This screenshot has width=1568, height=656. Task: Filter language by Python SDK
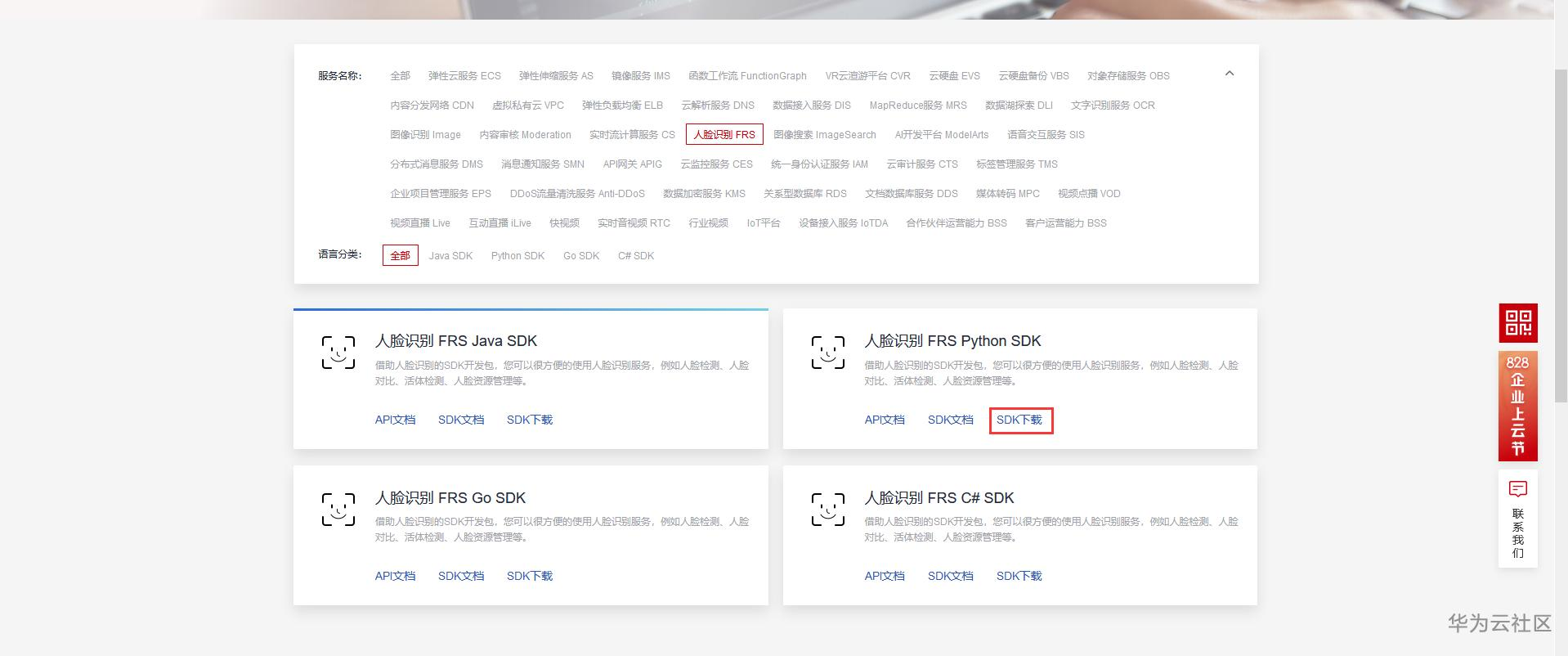(517, 256)
